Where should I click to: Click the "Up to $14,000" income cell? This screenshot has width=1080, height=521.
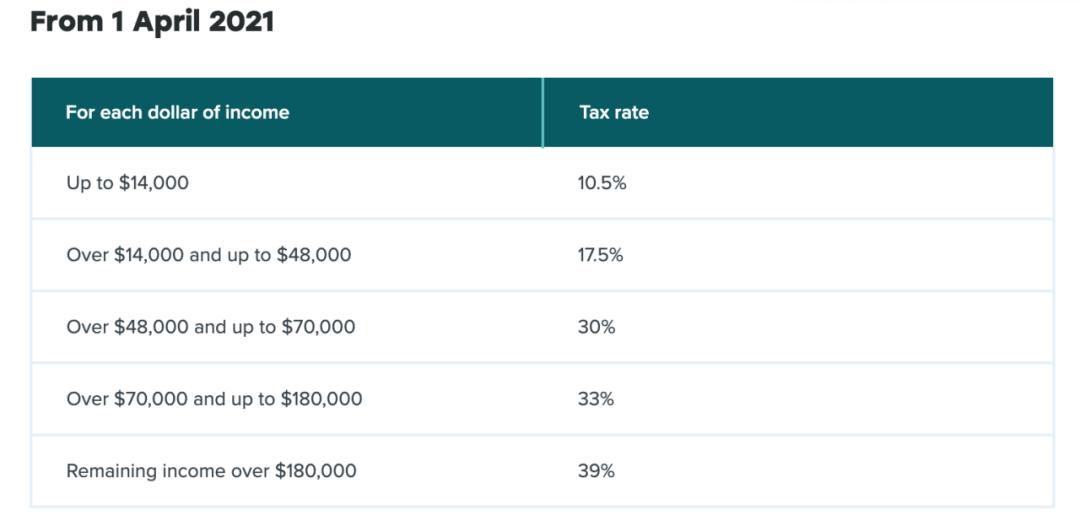click(127, 183)
